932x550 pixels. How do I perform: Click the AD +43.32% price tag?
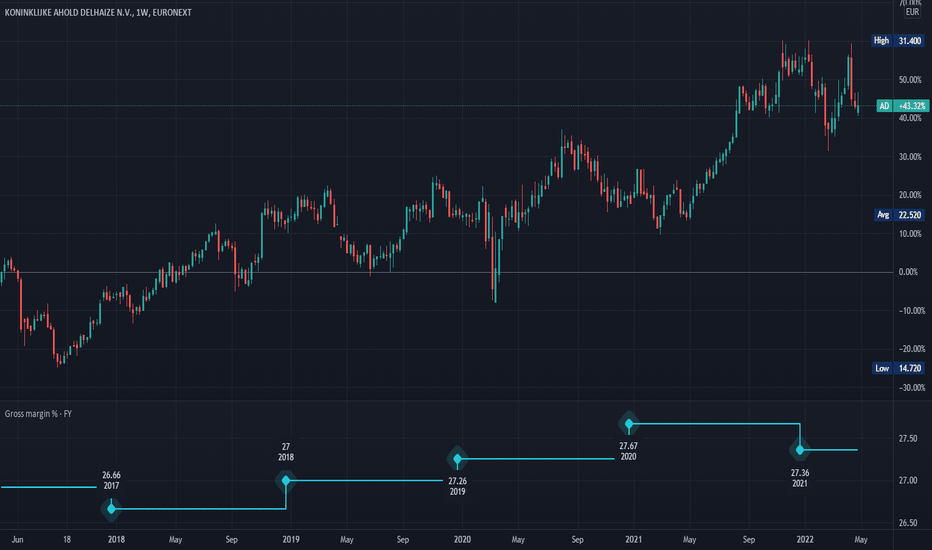pos(902,106)
